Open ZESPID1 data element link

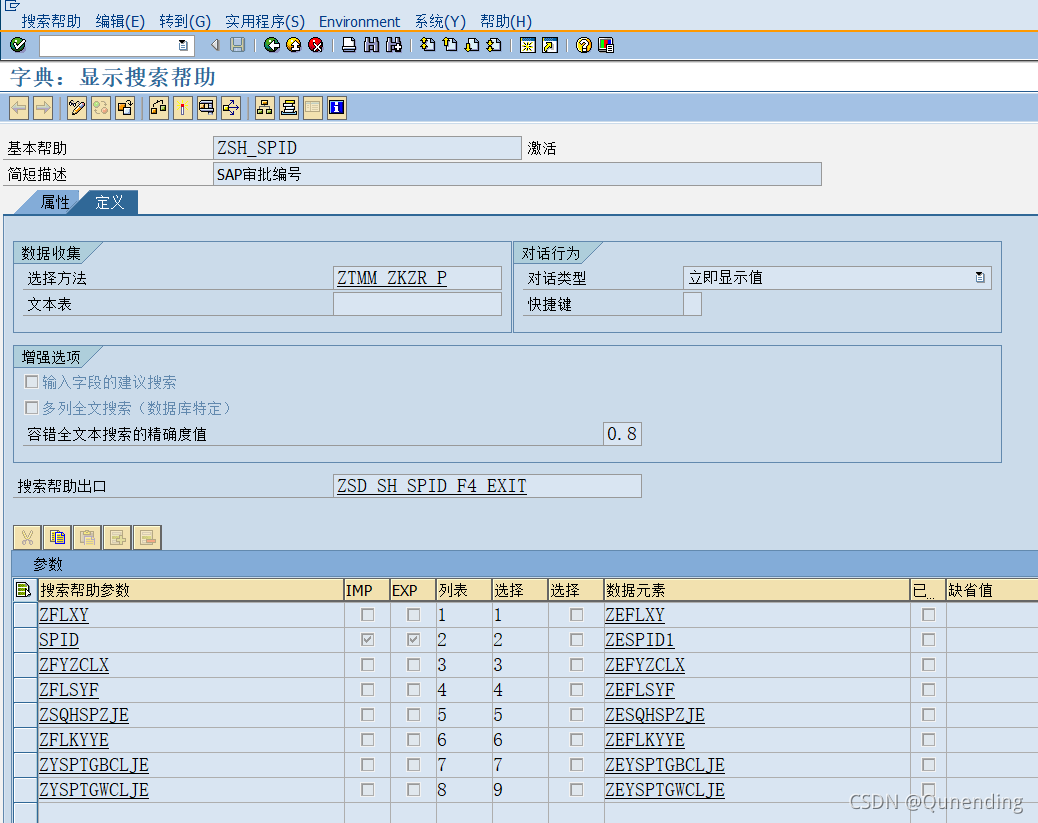click(x=639, y=640)
